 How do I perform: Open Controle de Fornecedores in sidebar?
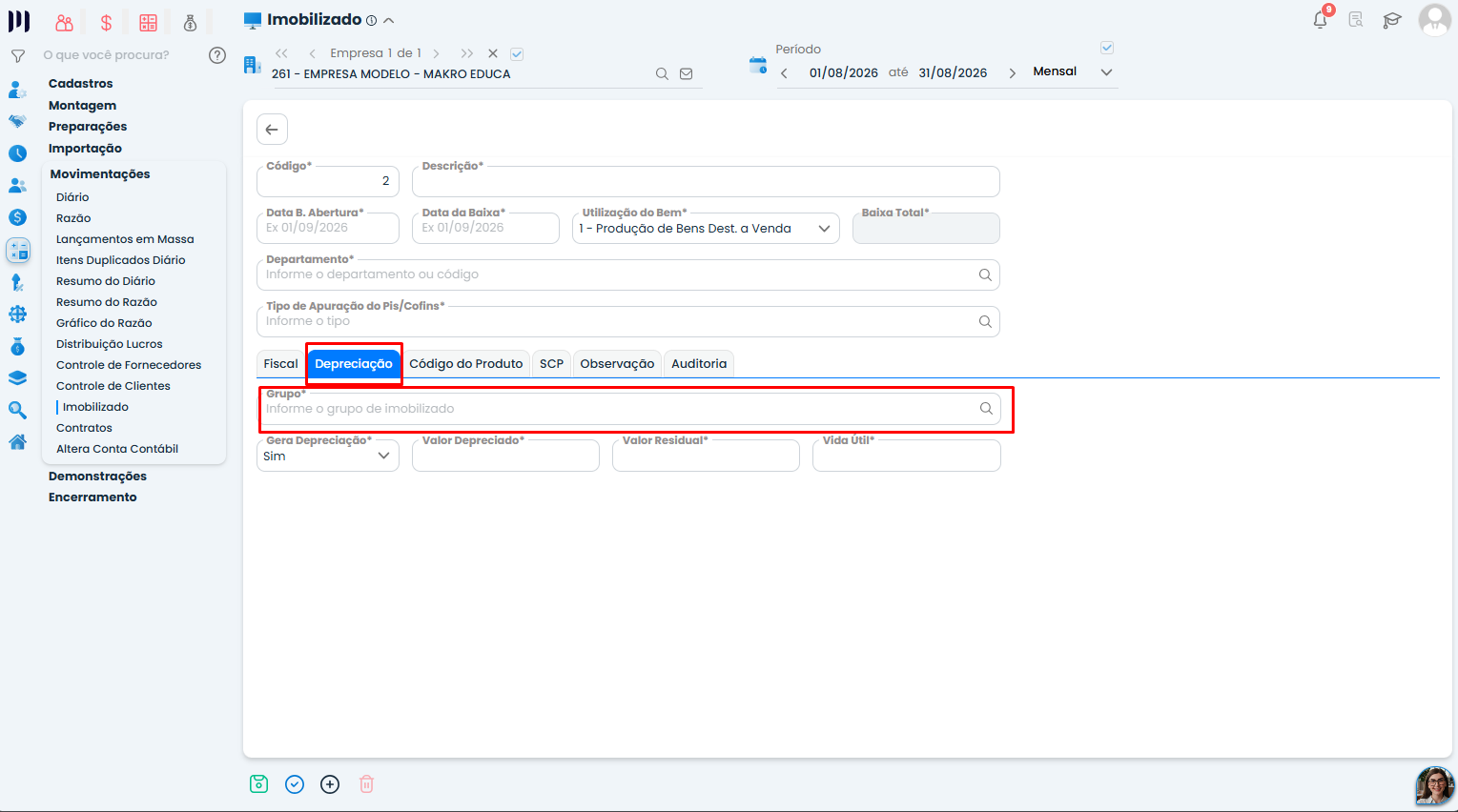click(x=129, y=365)
